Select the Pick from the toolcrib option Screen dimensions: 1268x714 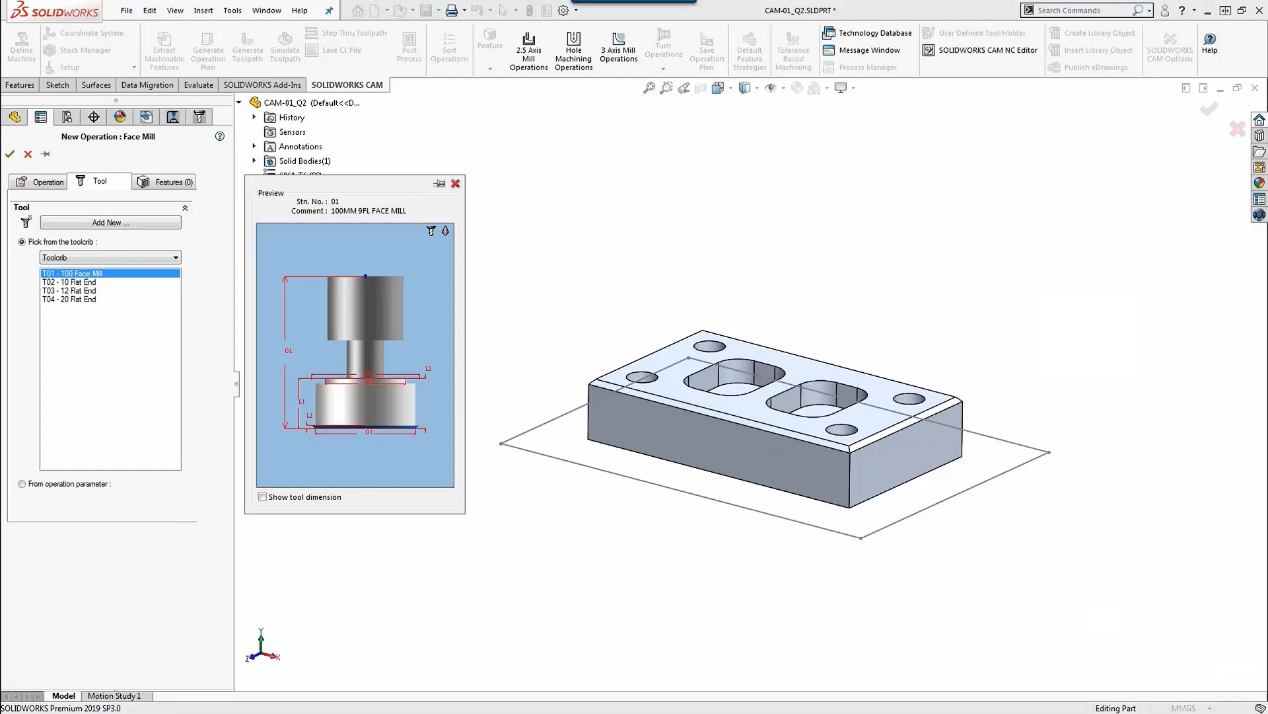click(x=21, y=241)
